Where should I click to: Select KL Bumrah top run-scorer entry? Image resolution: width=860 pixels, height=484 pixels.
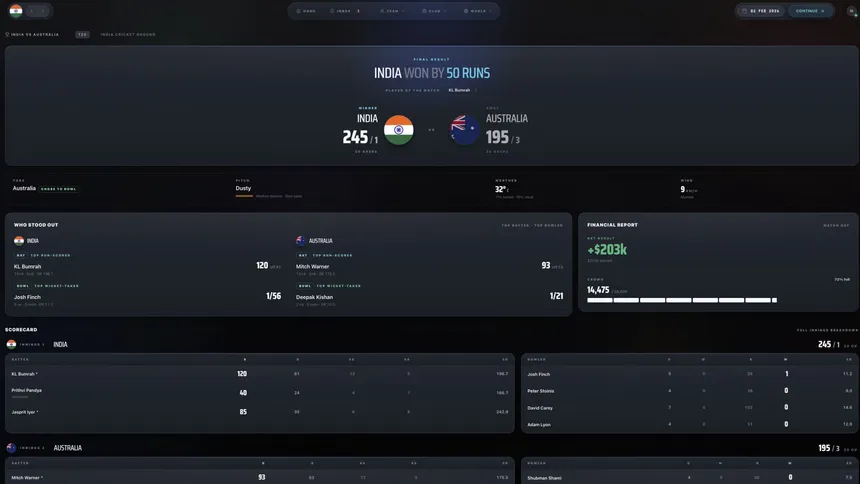pyautogui.click(x=147, y=266)
